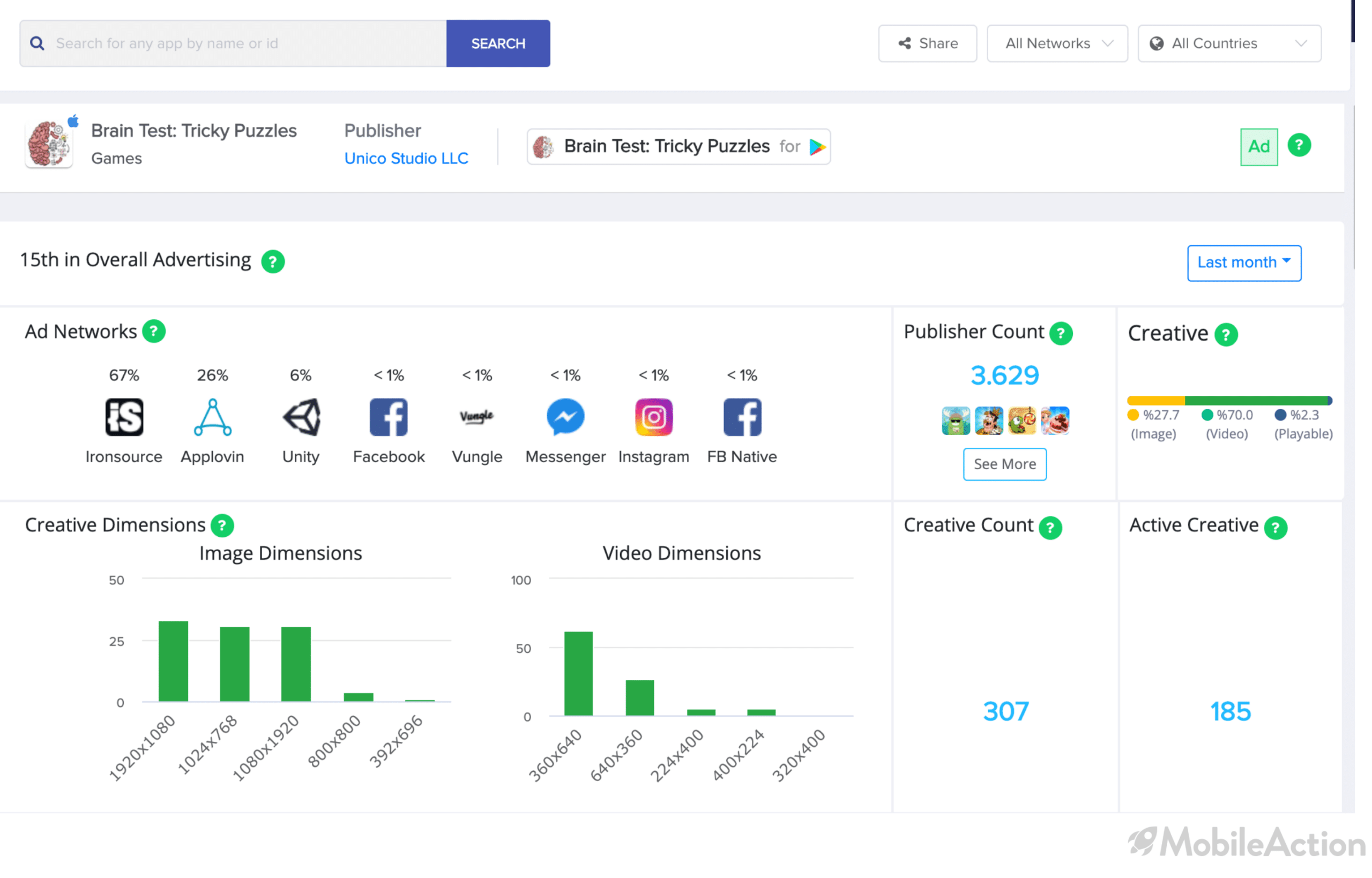The height and width of the screenshot is (878, 1372).
Task: Open the All Countries dropdown
Action: (x=1229, y=43)
